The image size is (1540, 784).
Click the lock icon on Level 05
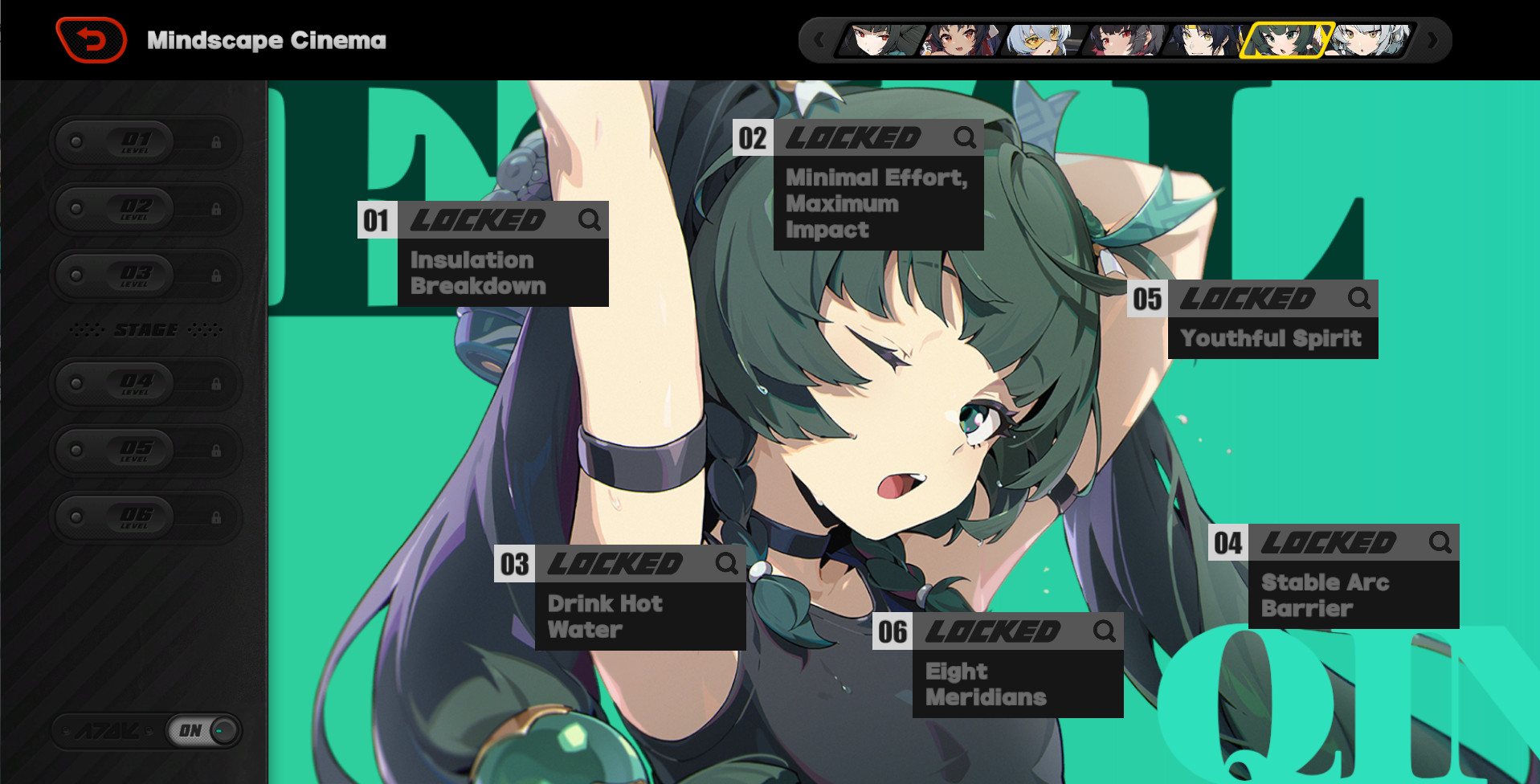click(215, 451)
